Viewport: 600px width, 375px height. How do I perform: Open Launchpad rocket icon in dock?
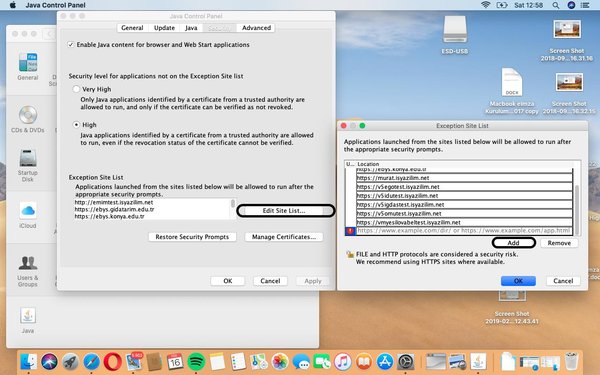[70, 361]
